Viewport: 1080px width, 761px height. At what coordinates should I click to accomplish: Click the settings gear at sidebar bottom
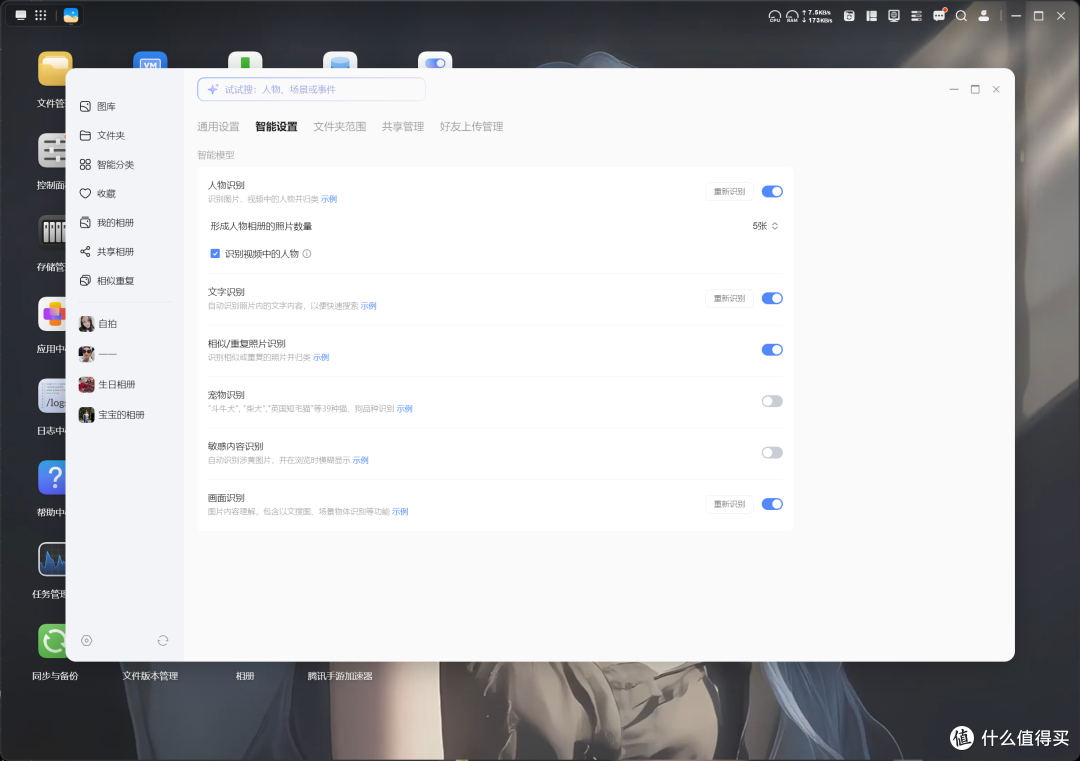coord(86,640)
